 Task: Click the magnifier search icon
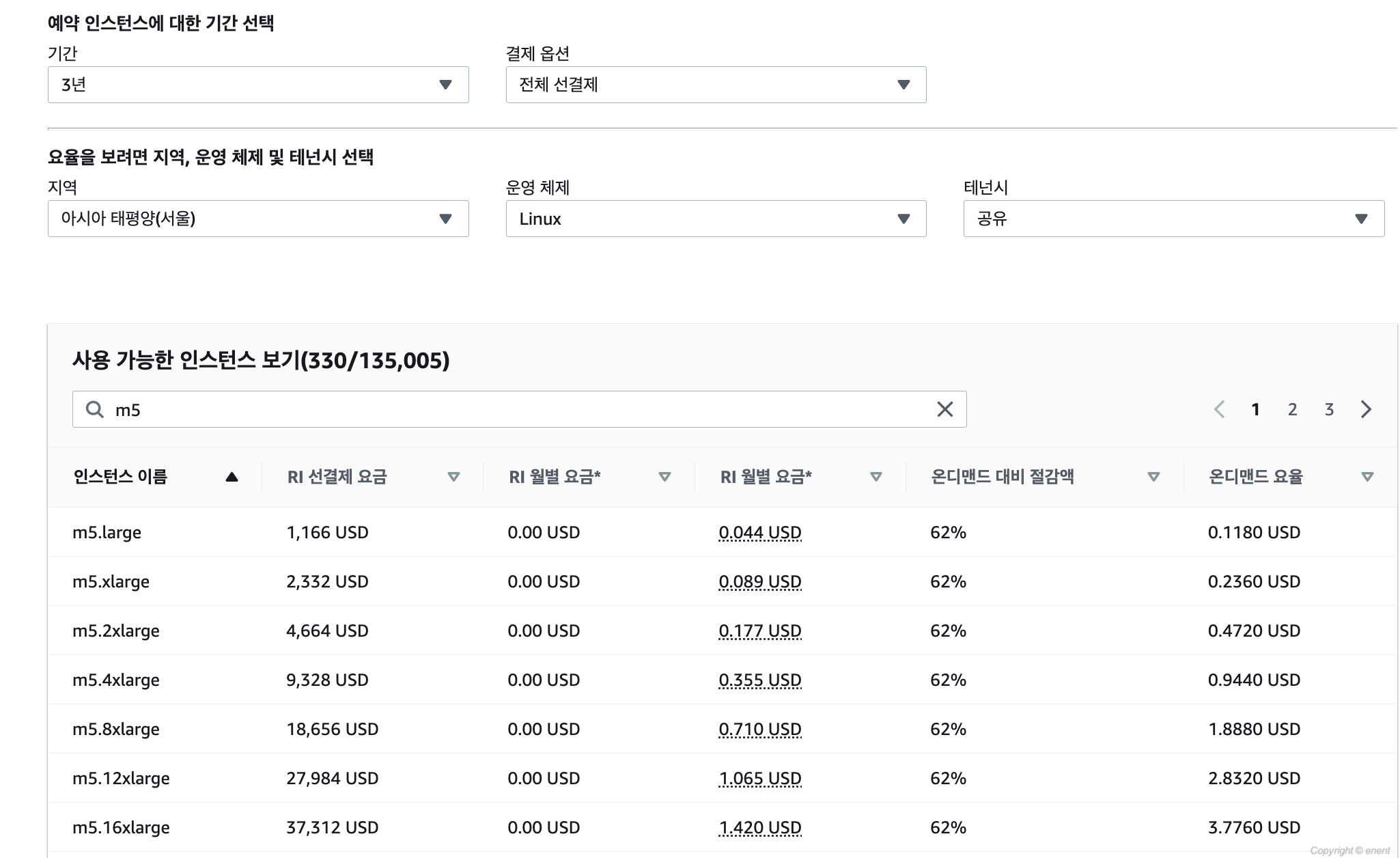[94, 409]
